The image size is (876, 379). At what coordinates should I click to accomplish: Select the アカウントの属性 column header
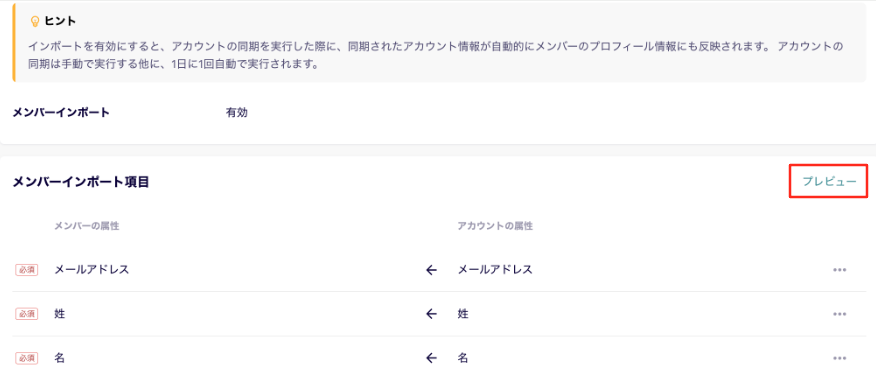coord(495,226)
